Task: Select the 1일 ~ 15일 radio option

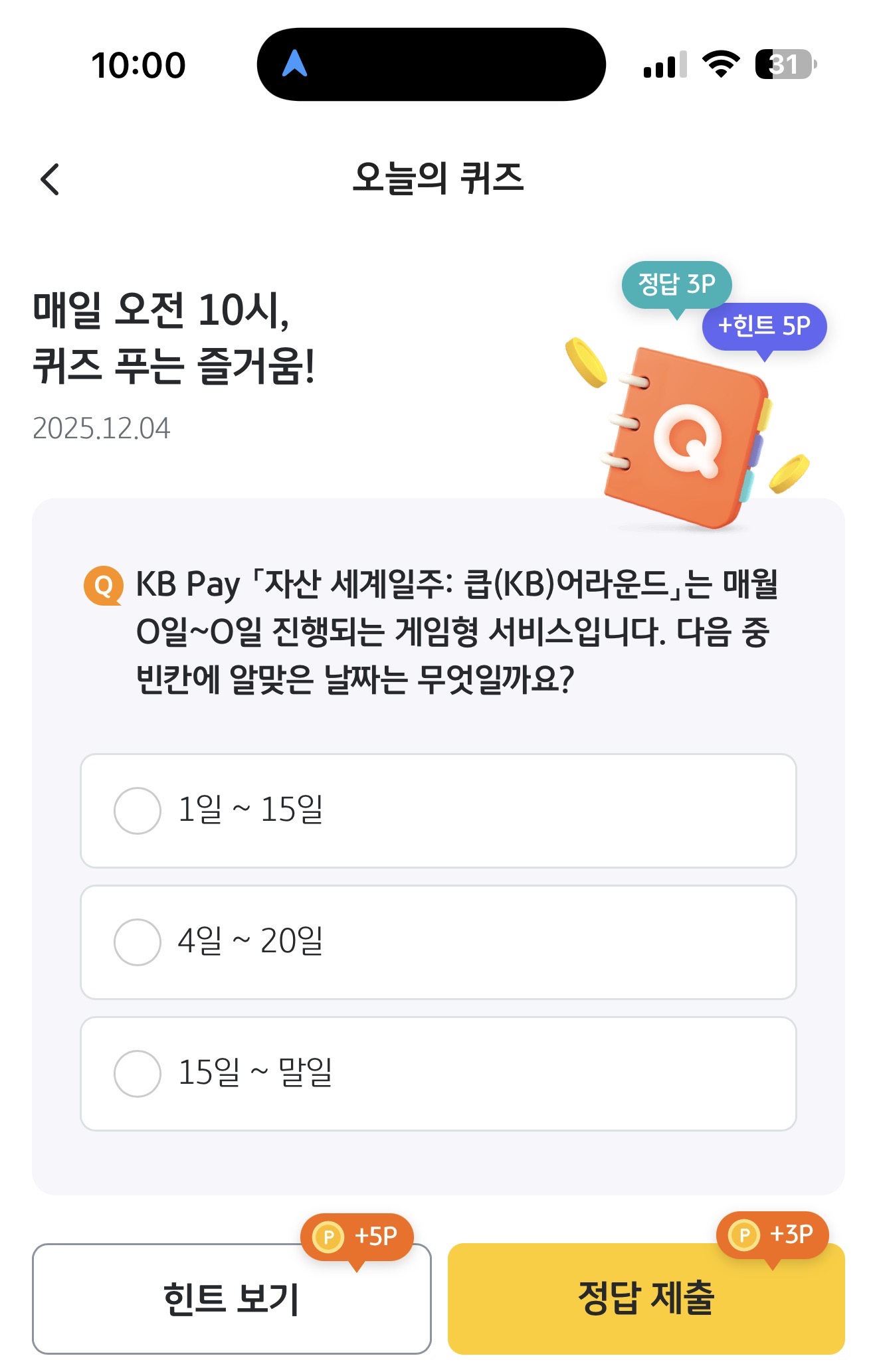Action: coord(438,810)
